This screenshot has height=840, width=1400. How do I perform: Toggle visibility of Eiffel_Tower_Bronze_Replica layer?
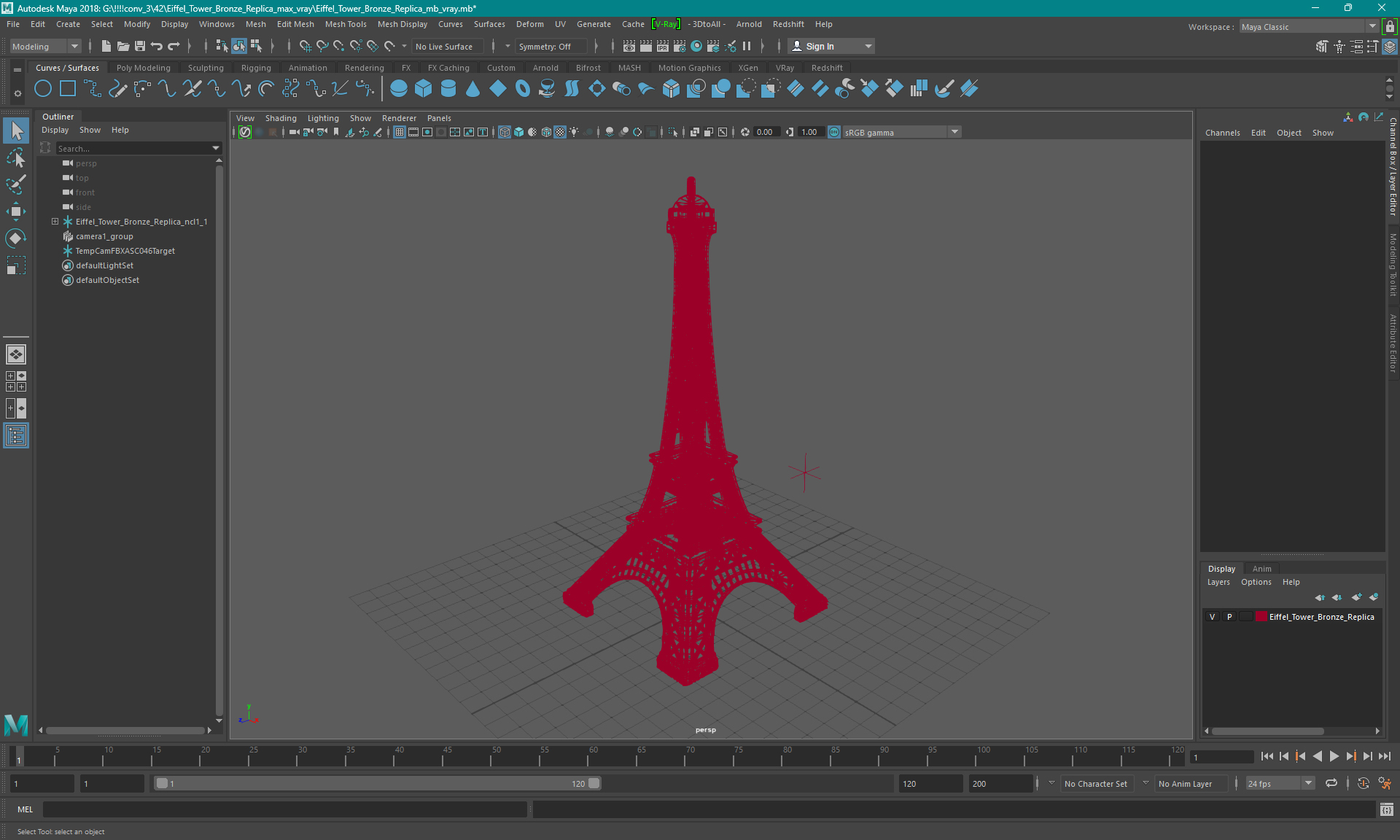pyautogui.click(x=1212, y=617)
